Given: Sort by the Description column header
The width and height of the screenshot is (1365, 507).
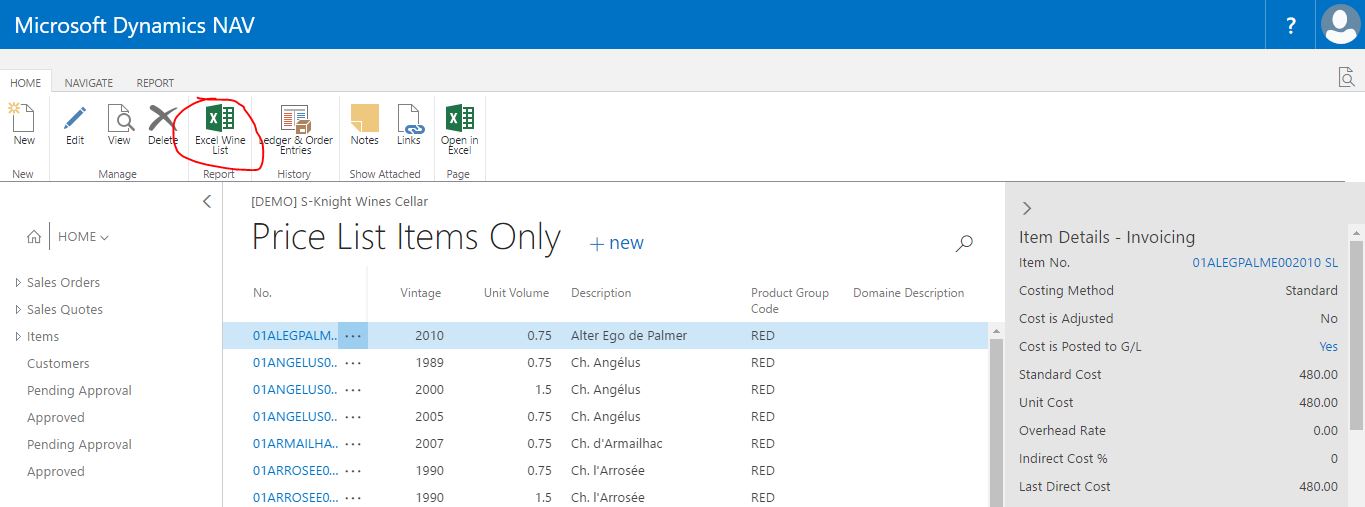Looking at the screenshot, I should coord(601,293).
